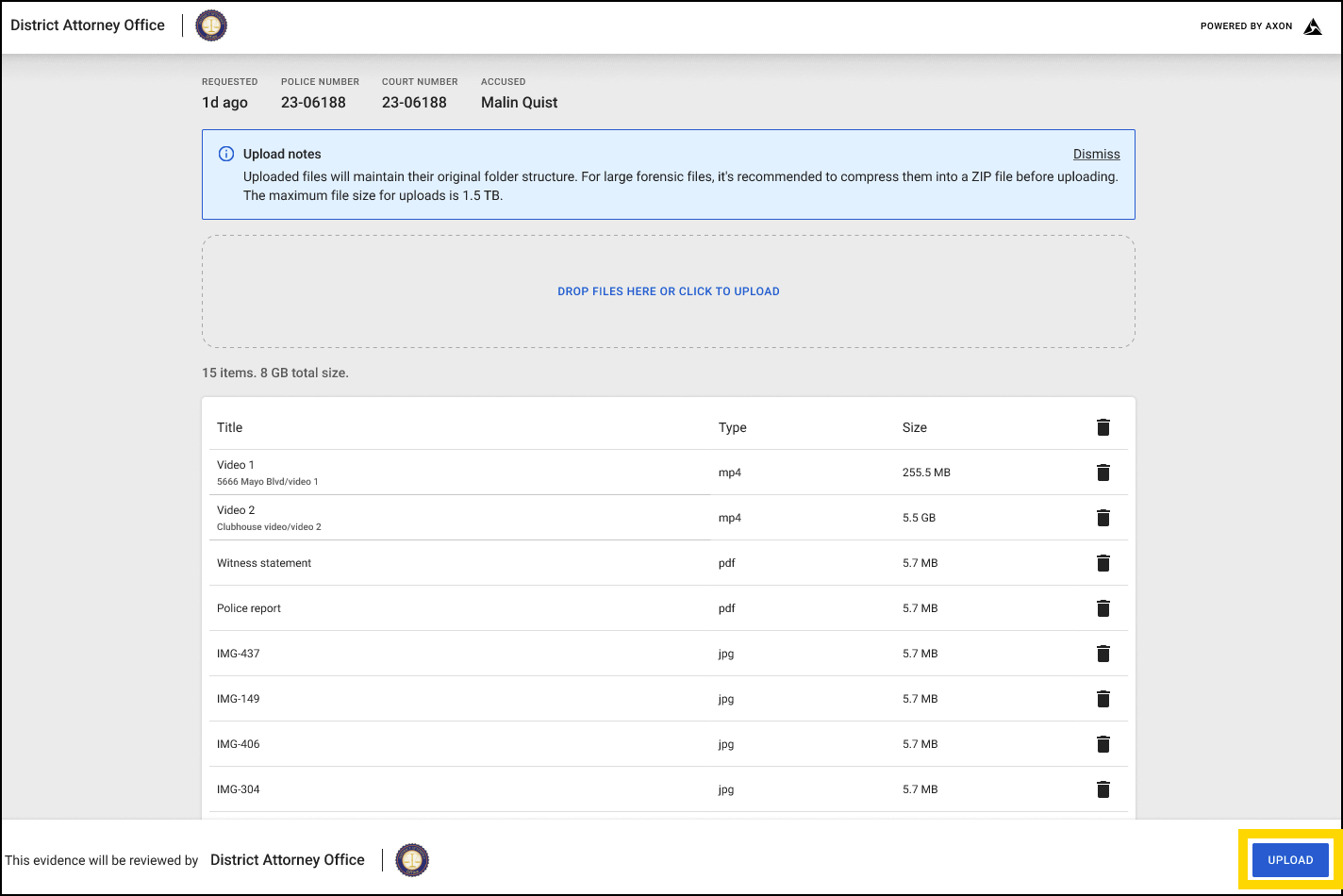Click the drop files upload area

pos(668,290)
